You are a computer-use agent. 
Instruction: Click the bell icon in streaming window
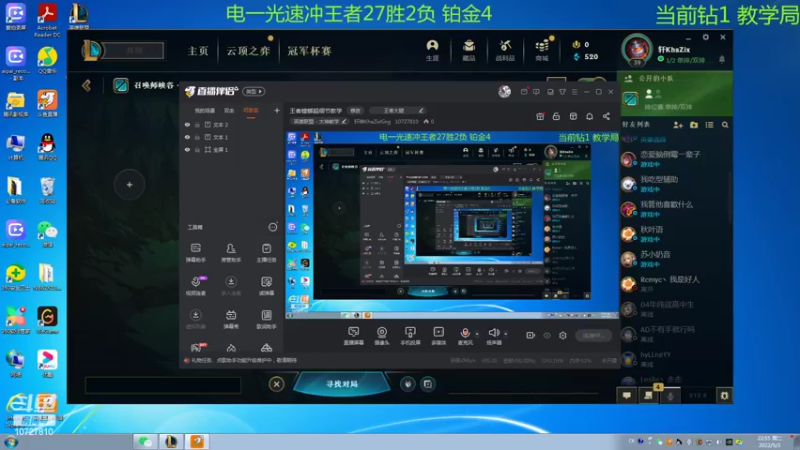point(589,116)
